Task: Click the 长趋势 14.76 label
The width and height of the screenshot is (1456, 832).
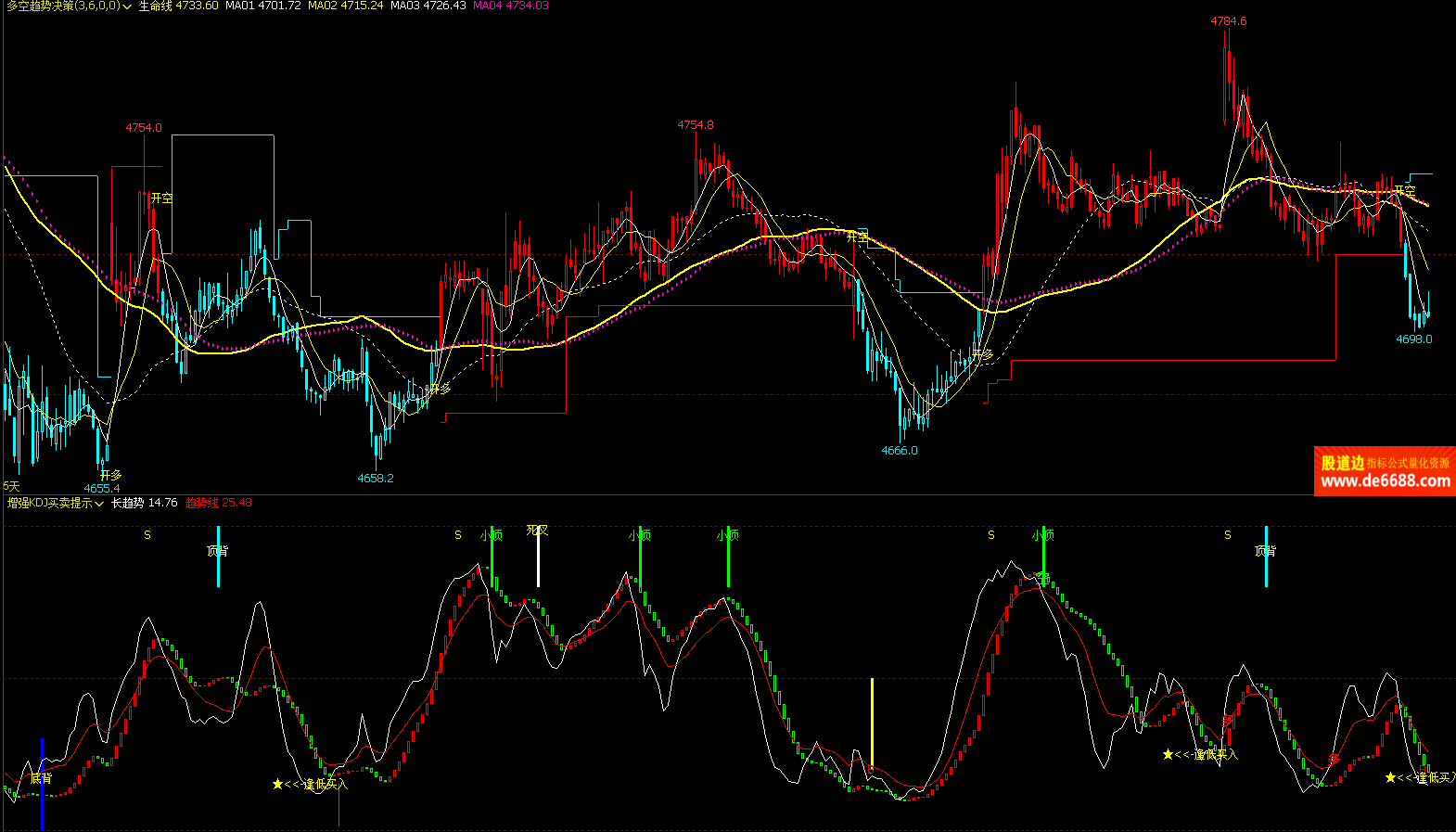Action: [144, 503]
